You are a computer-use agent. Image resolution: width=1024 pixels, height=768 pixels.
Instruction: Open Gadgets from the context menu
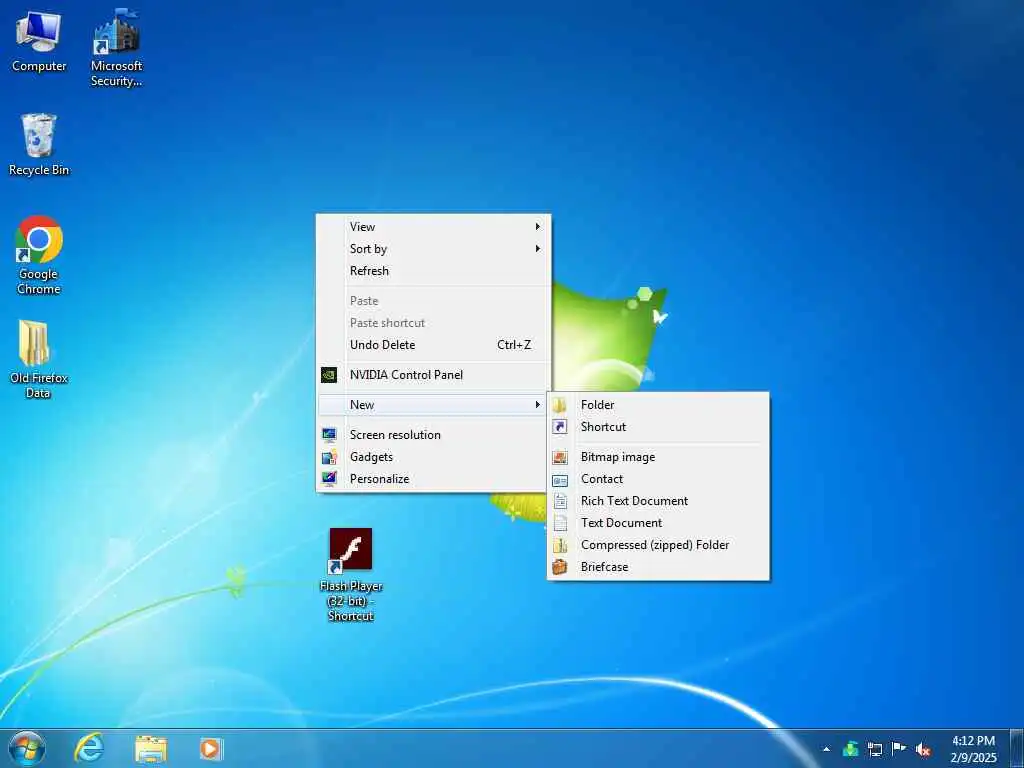point(434,457)
